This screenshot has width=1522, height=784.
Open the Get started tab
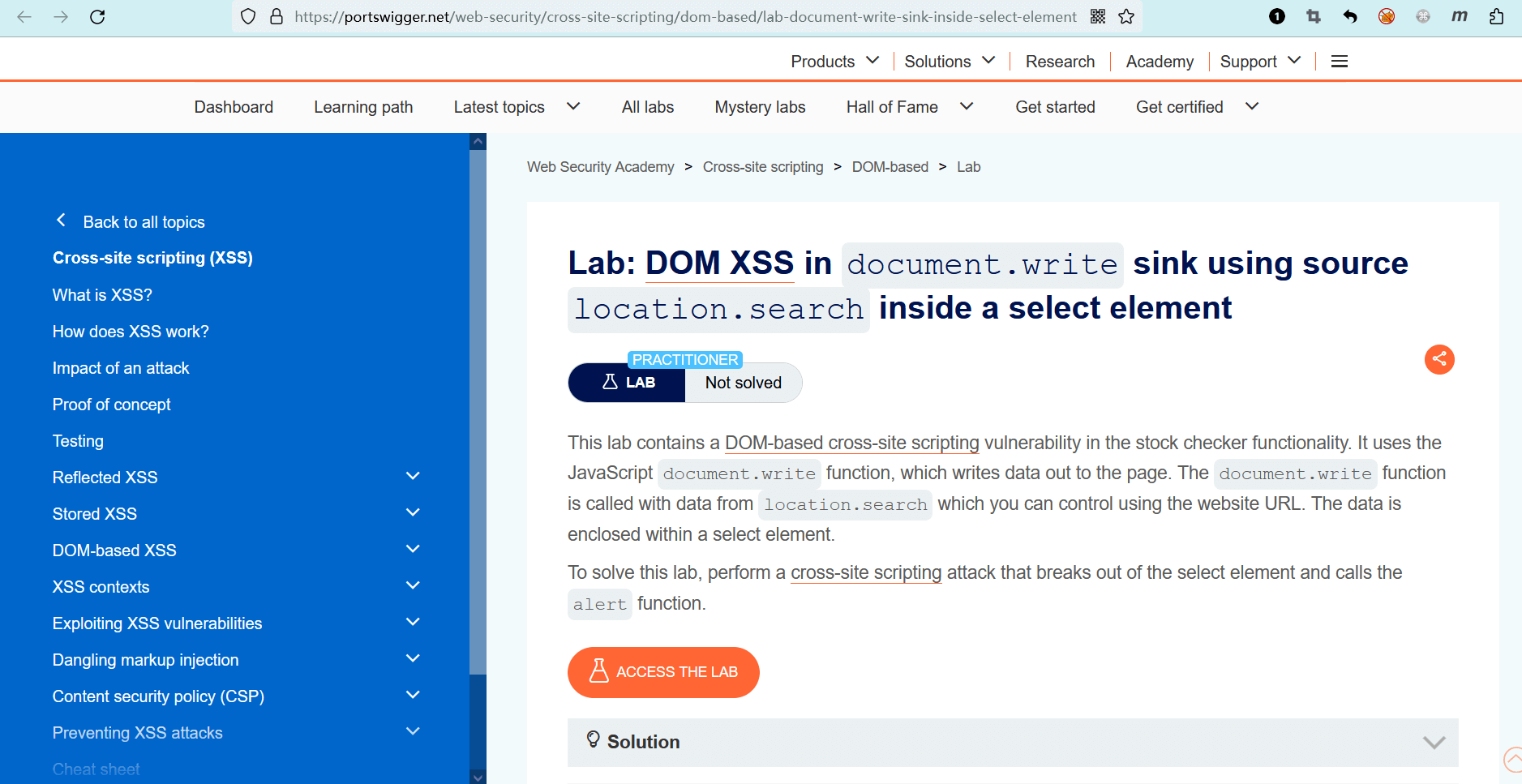click(1055, 107)
